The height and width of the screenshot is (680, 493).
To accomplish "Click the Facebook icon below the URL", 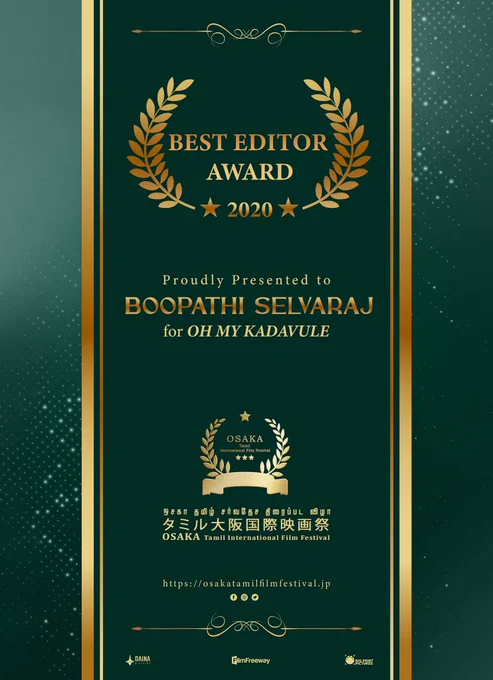I will pos(234,597).
